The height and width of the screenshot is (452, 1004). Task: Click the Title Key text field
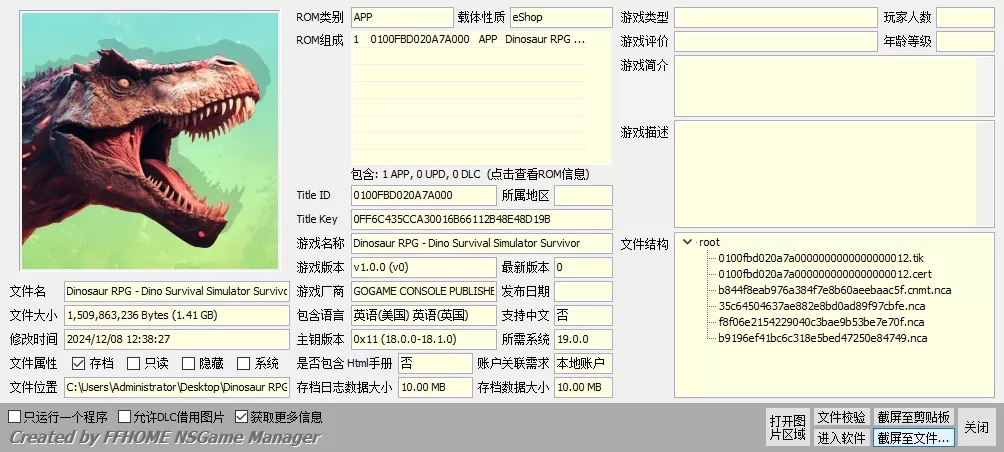pos(480,219)
